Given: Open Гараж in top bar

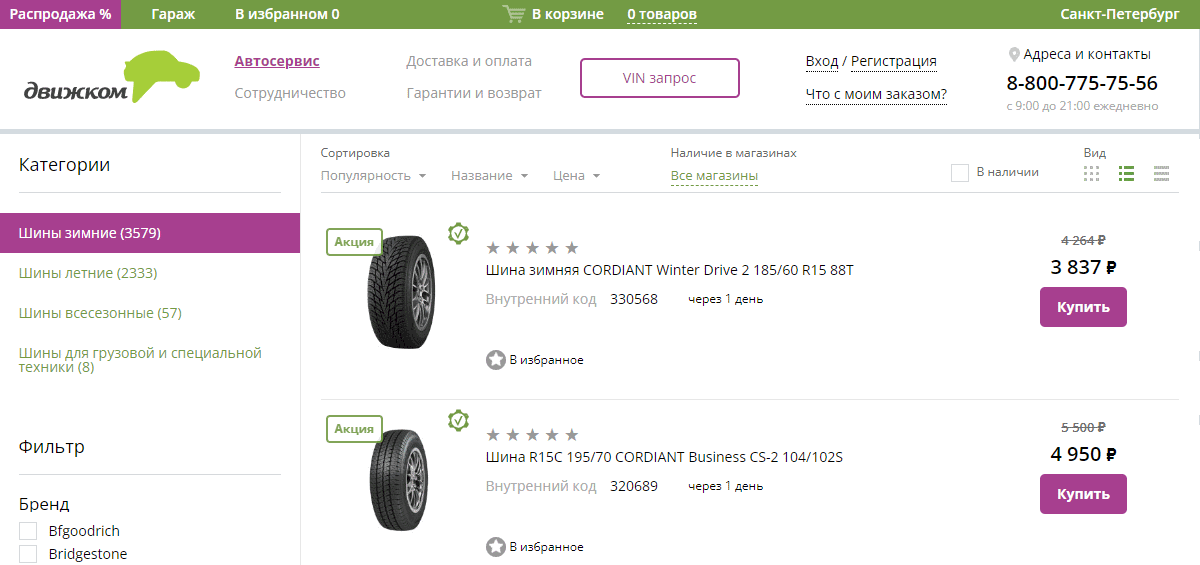Looking at the screenshot, I should (173, 14).
